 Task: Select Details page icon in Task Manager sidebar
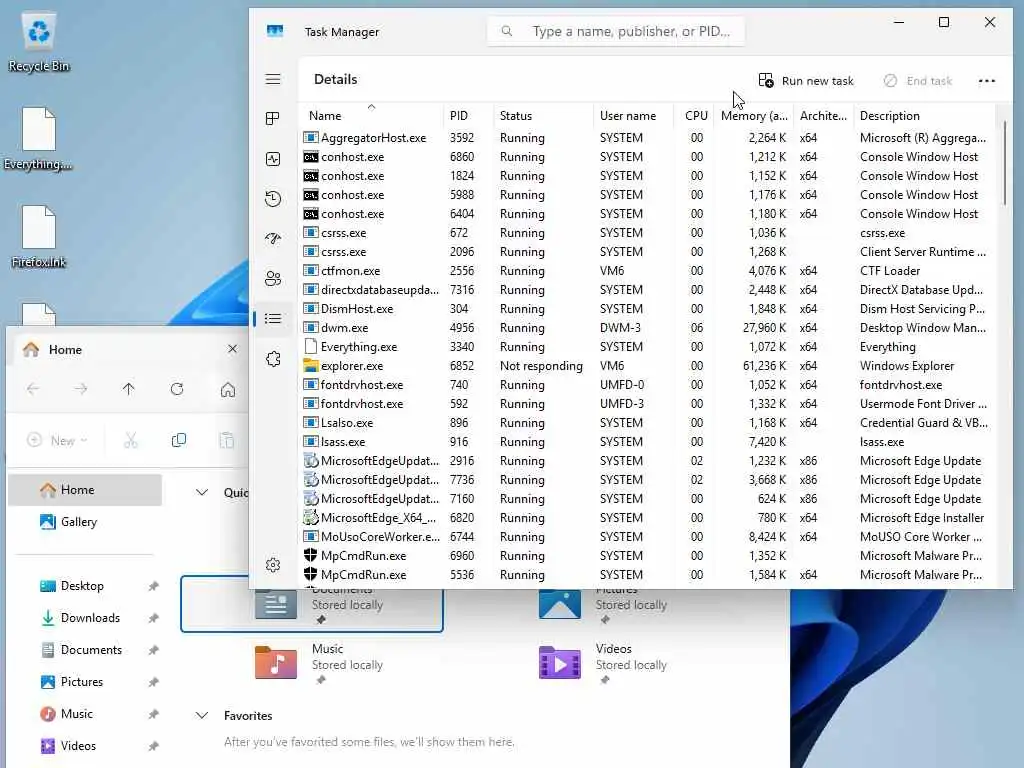point(273,319)
